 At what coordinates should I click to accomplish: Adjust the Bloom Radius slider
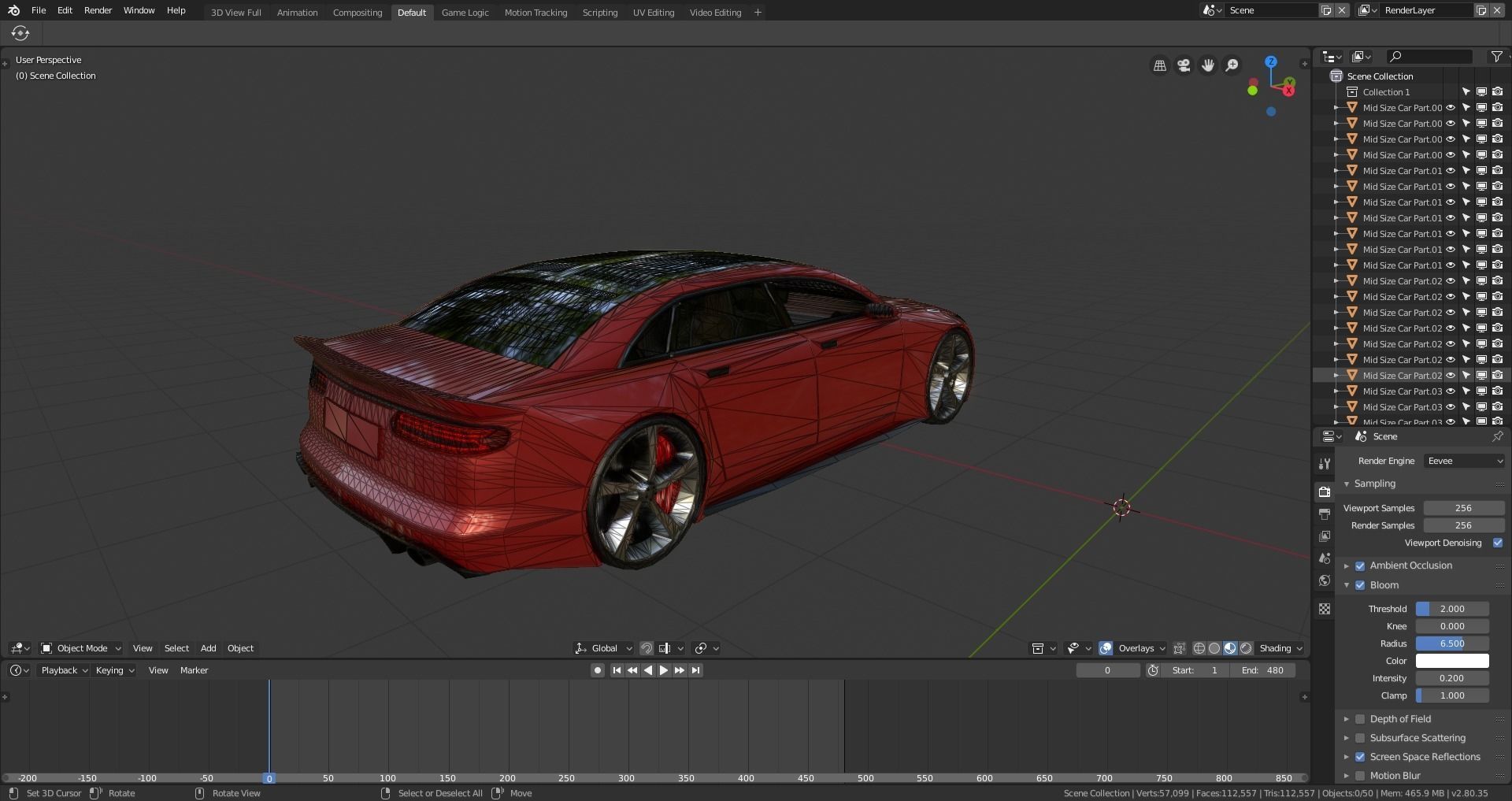click(x=1452, y=643)
